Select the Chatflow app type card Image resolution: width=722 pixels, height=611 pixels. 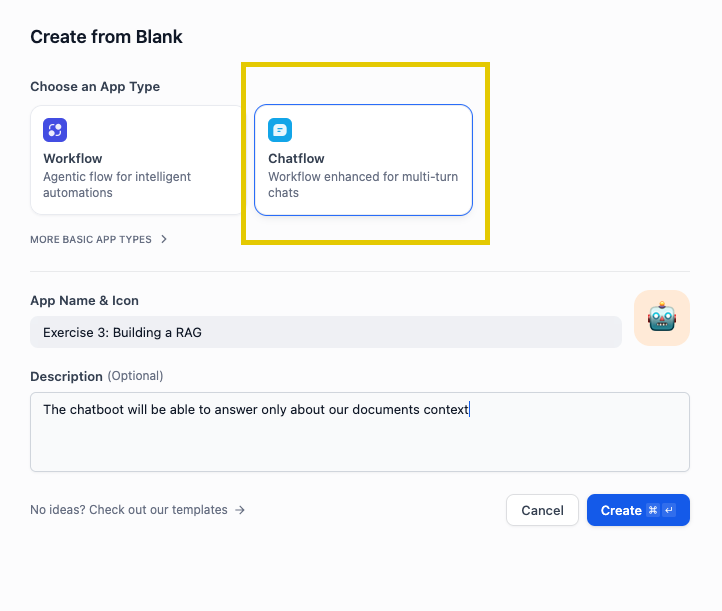point(363,160)
